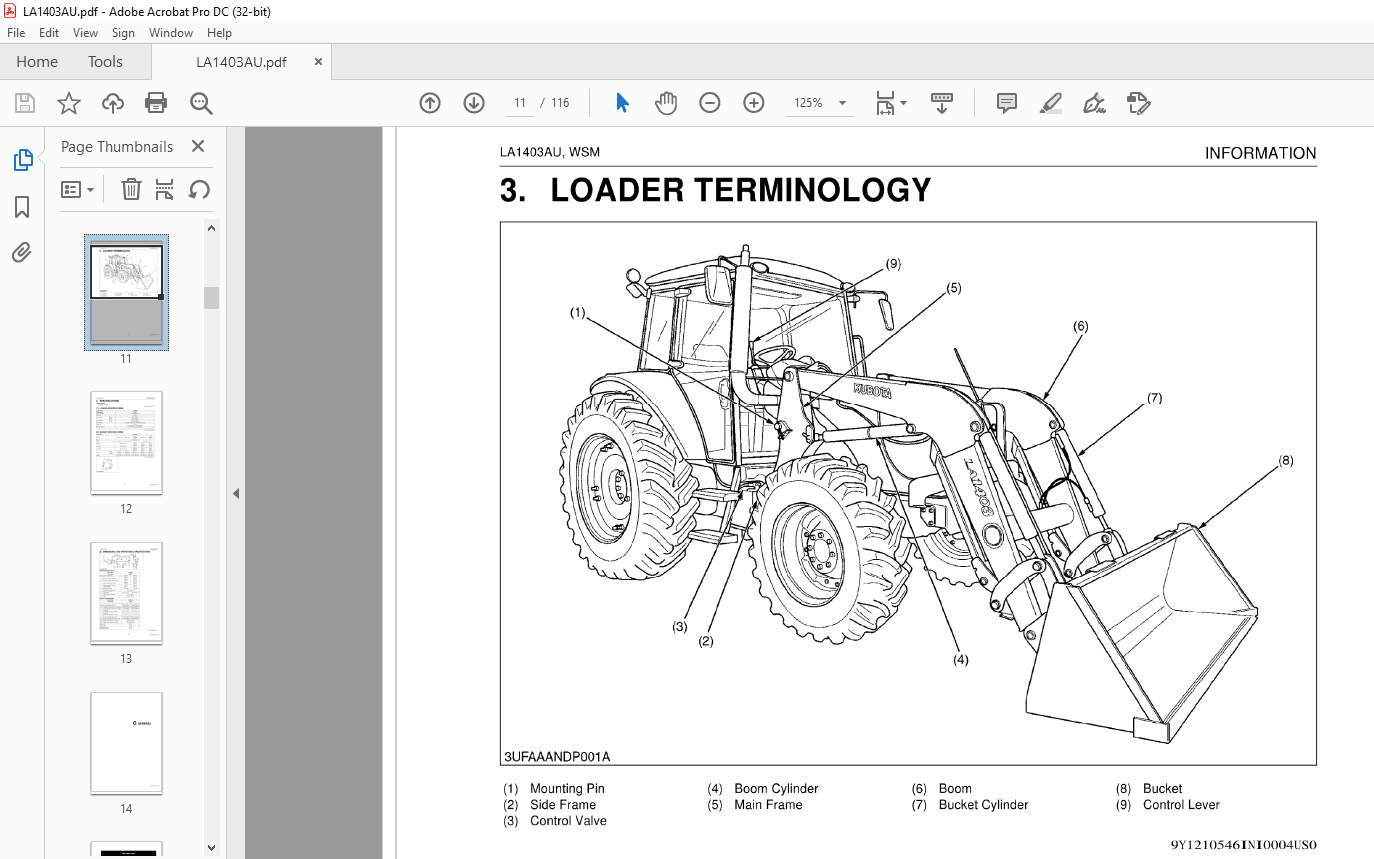Click the scrolling mode keyboard icon

(942, 103)
